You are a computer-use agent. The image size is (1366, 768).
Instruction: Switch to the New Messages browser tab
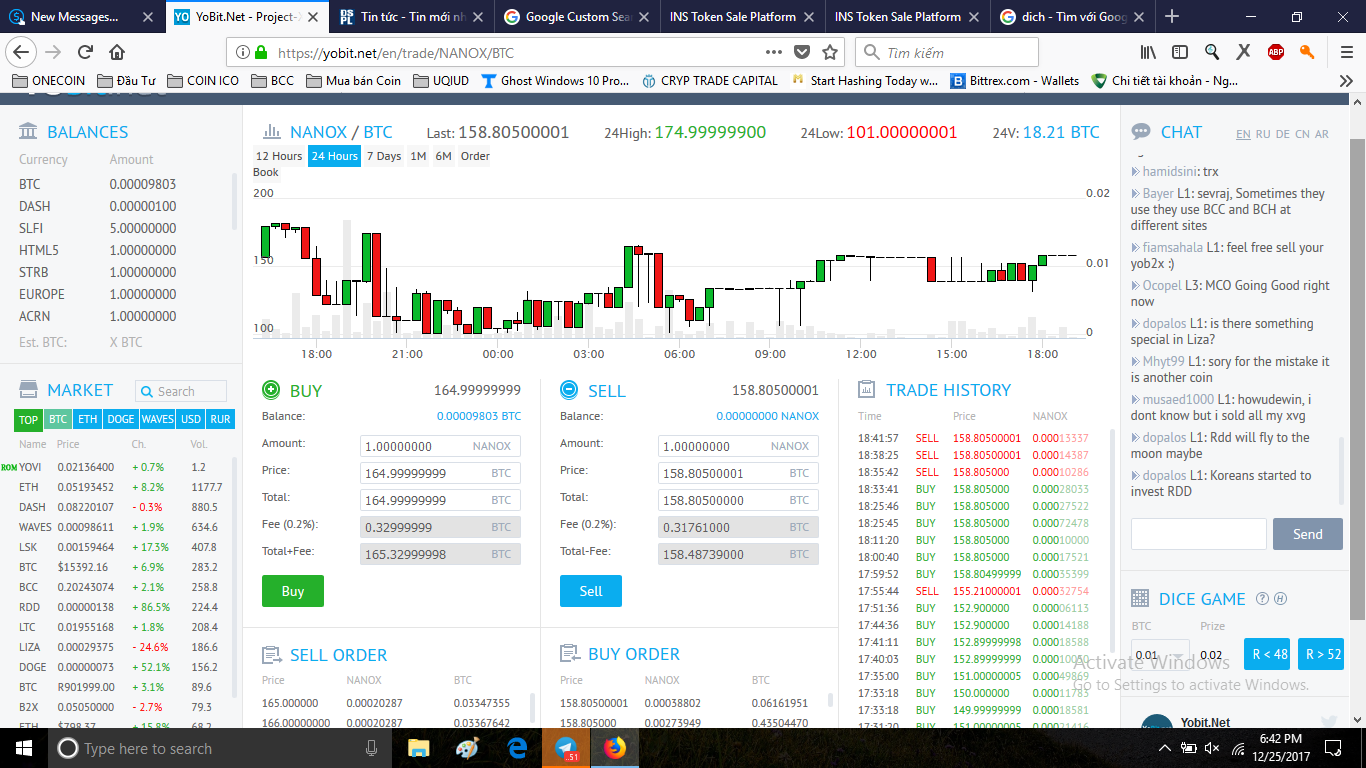(x=82, y=16)
